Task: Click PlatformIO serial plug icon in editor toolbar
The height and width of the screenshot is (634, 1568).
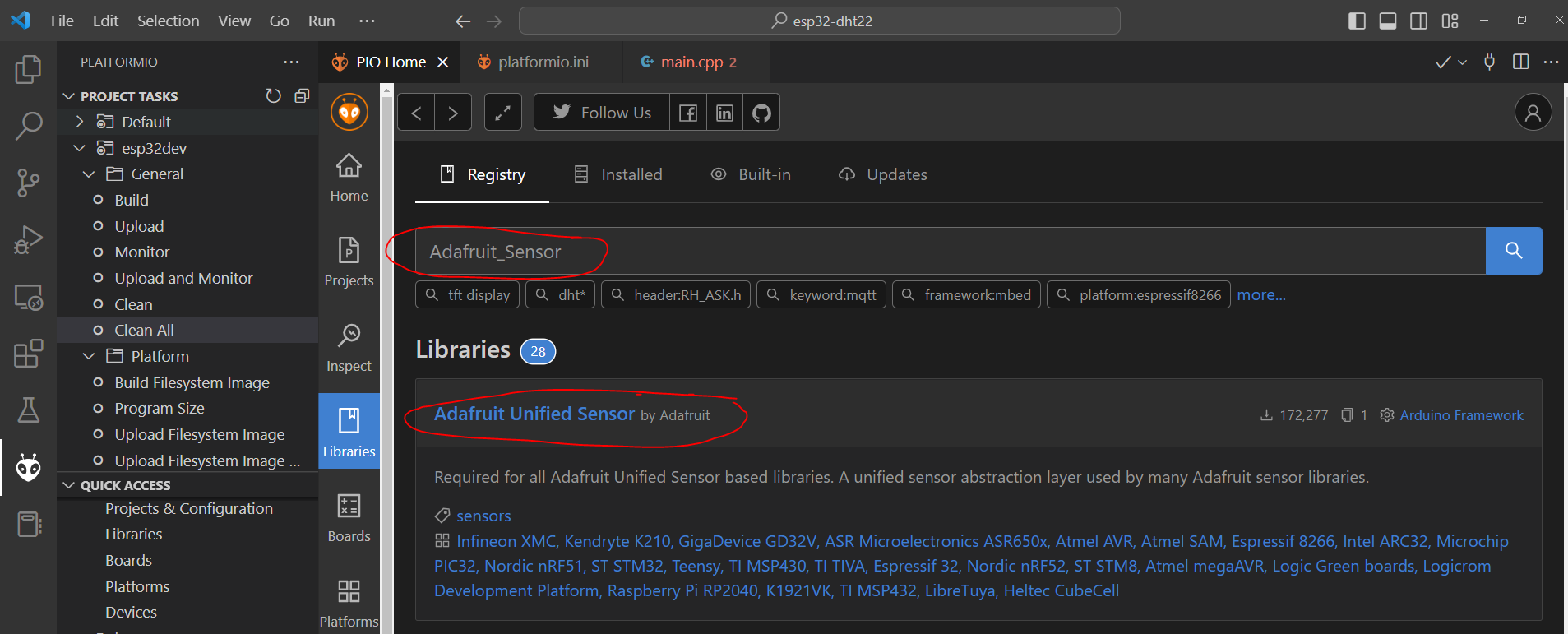Action: (1489, 62)
